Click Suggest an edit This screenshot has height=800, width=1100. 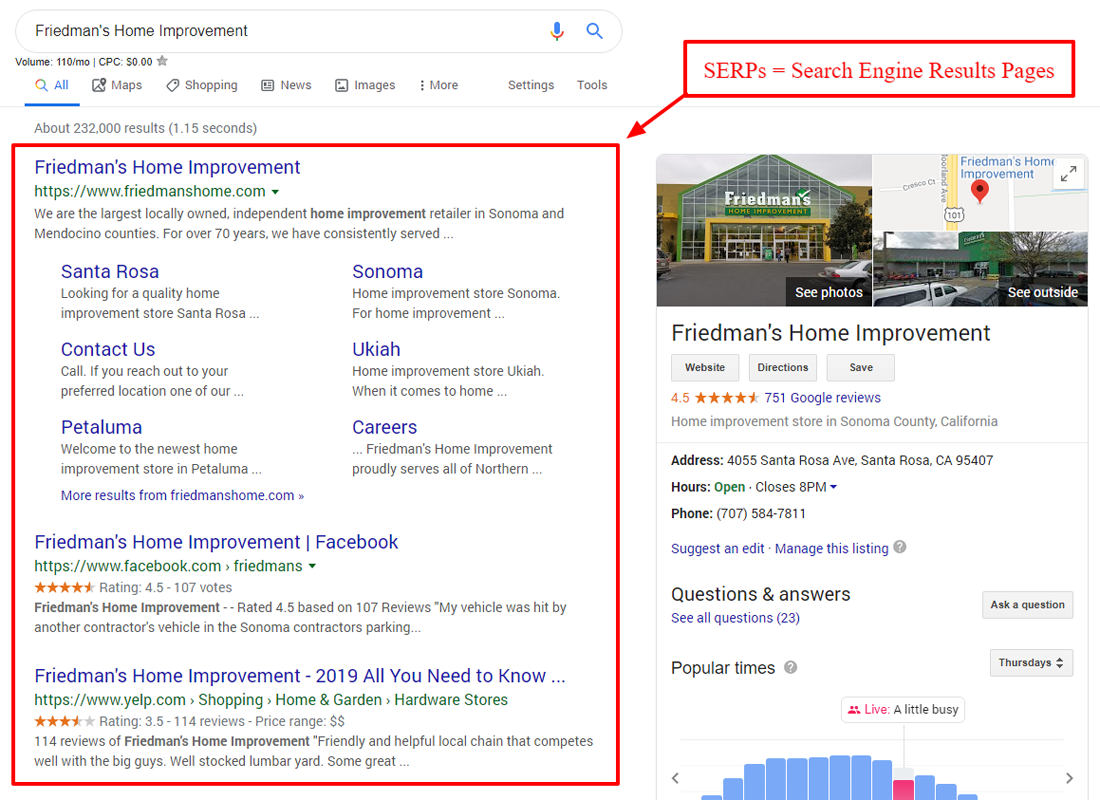(x=718, y=548)
